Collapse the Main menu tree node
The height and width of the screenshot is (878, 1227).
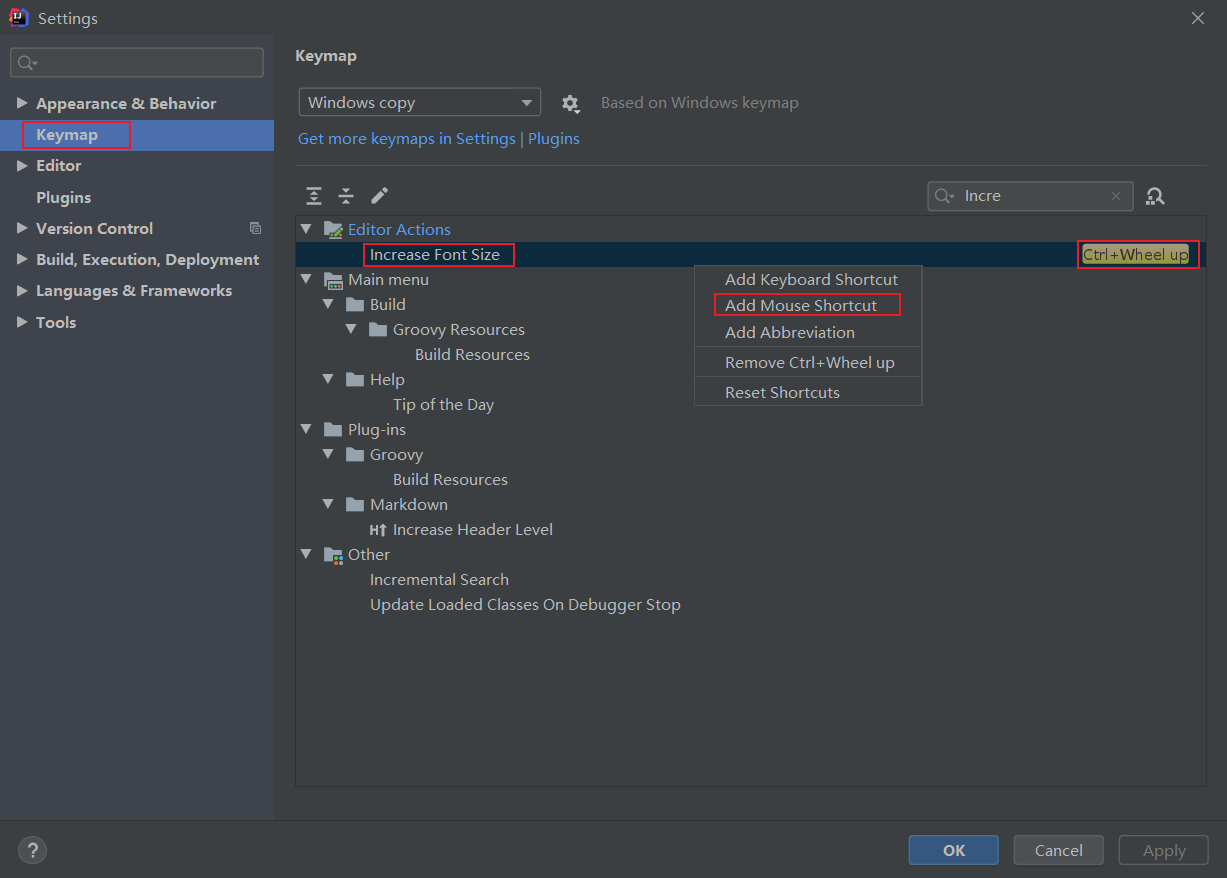click(306, 280)
